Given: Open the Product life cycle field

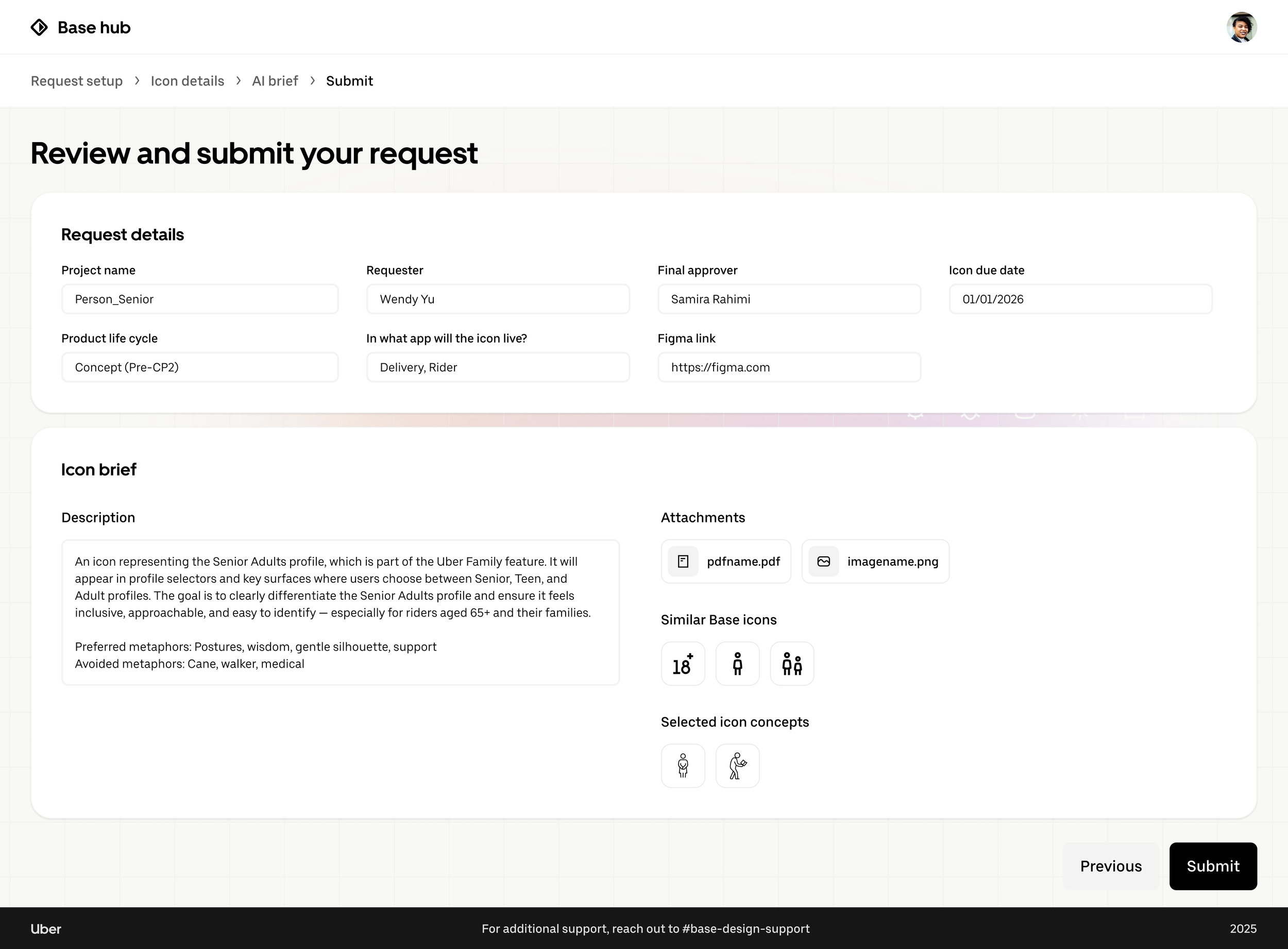Looking at the screenshot, I should coord(199,367).
